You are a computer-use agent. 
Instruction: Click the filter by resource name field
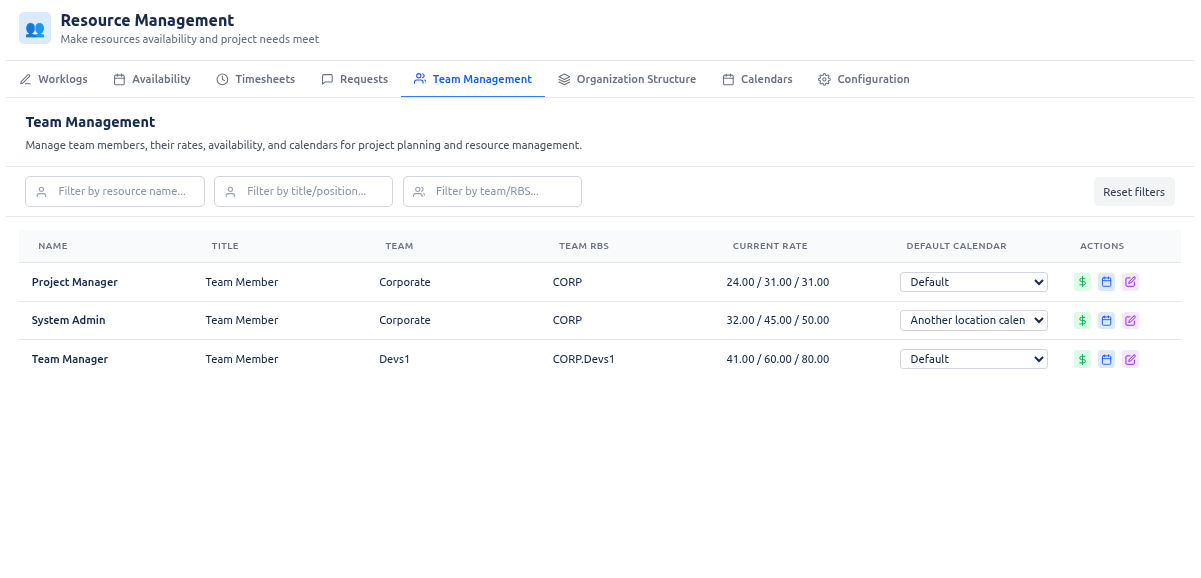115,191
